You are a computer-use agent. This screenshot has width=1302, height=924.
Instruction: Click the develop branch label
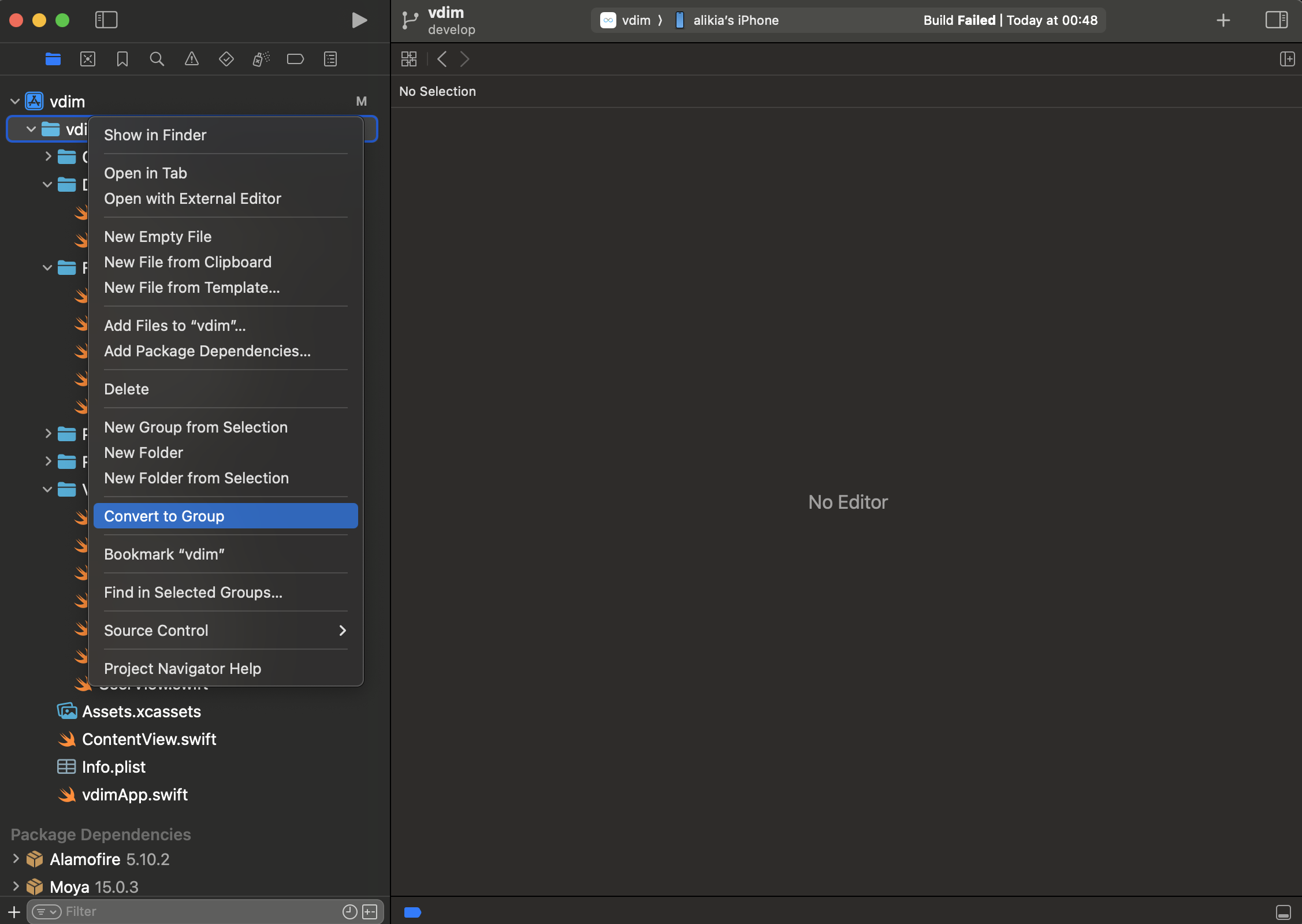click(x=452, y=29)
